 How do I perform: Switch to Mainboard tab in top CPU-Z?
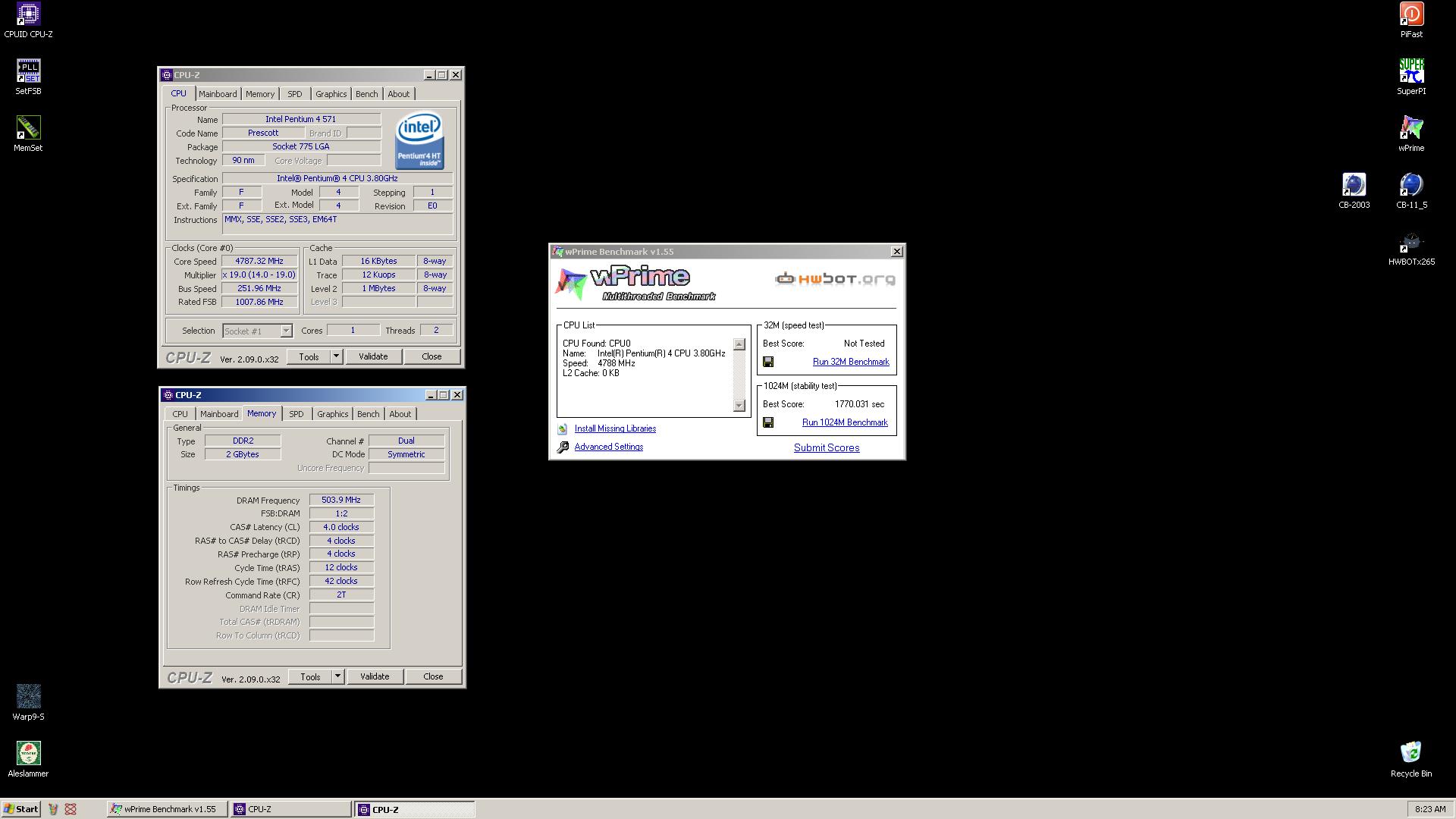click(218, 94)
